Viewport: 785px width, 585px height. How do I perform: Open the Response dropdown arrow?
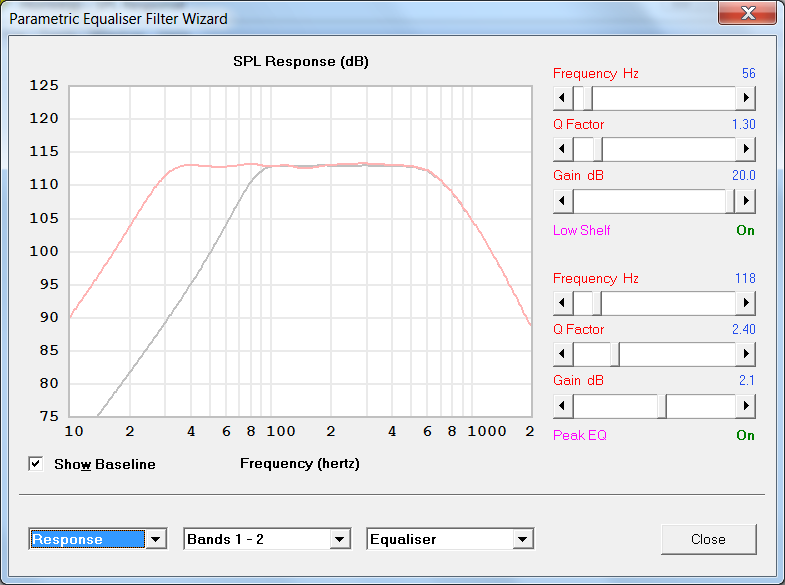pyautogui.click(x=156, y=539)
